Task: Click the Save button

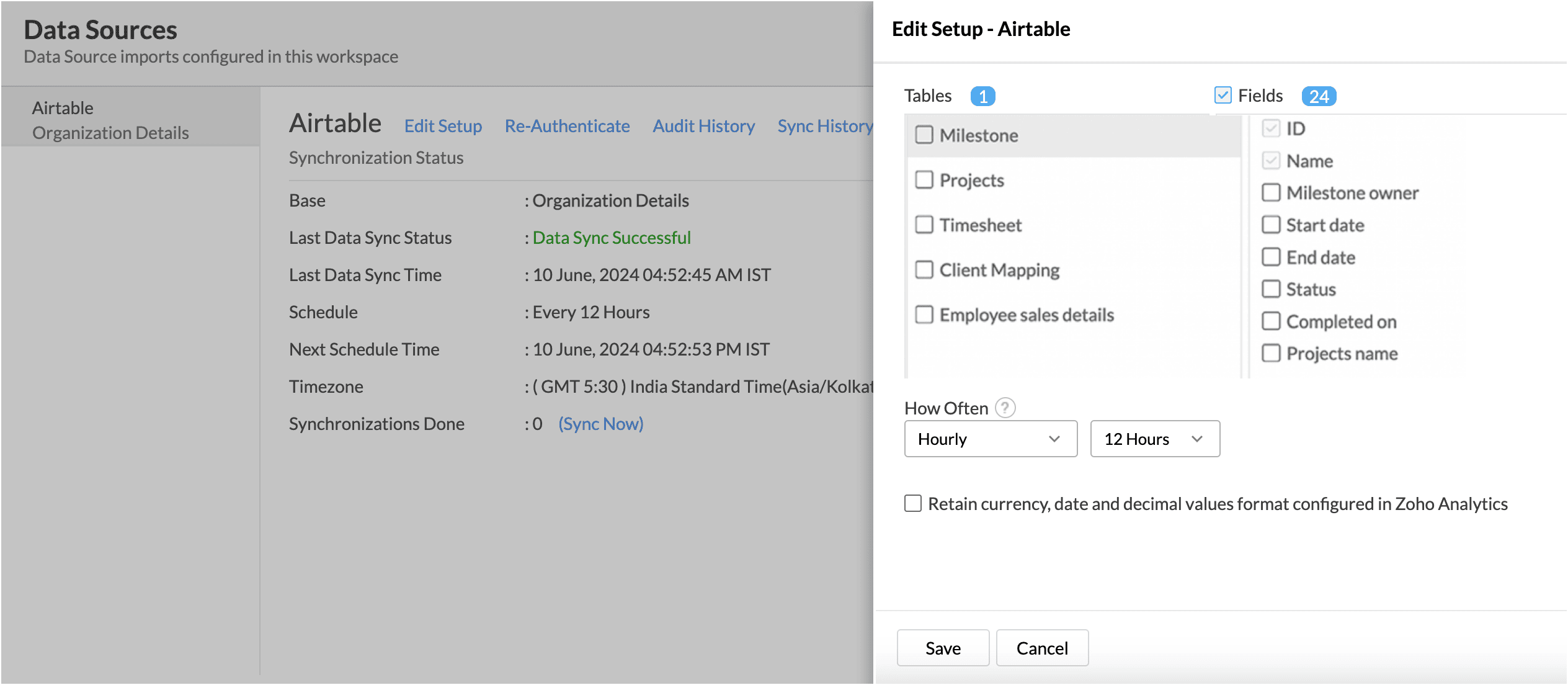Action: [943, 648]
